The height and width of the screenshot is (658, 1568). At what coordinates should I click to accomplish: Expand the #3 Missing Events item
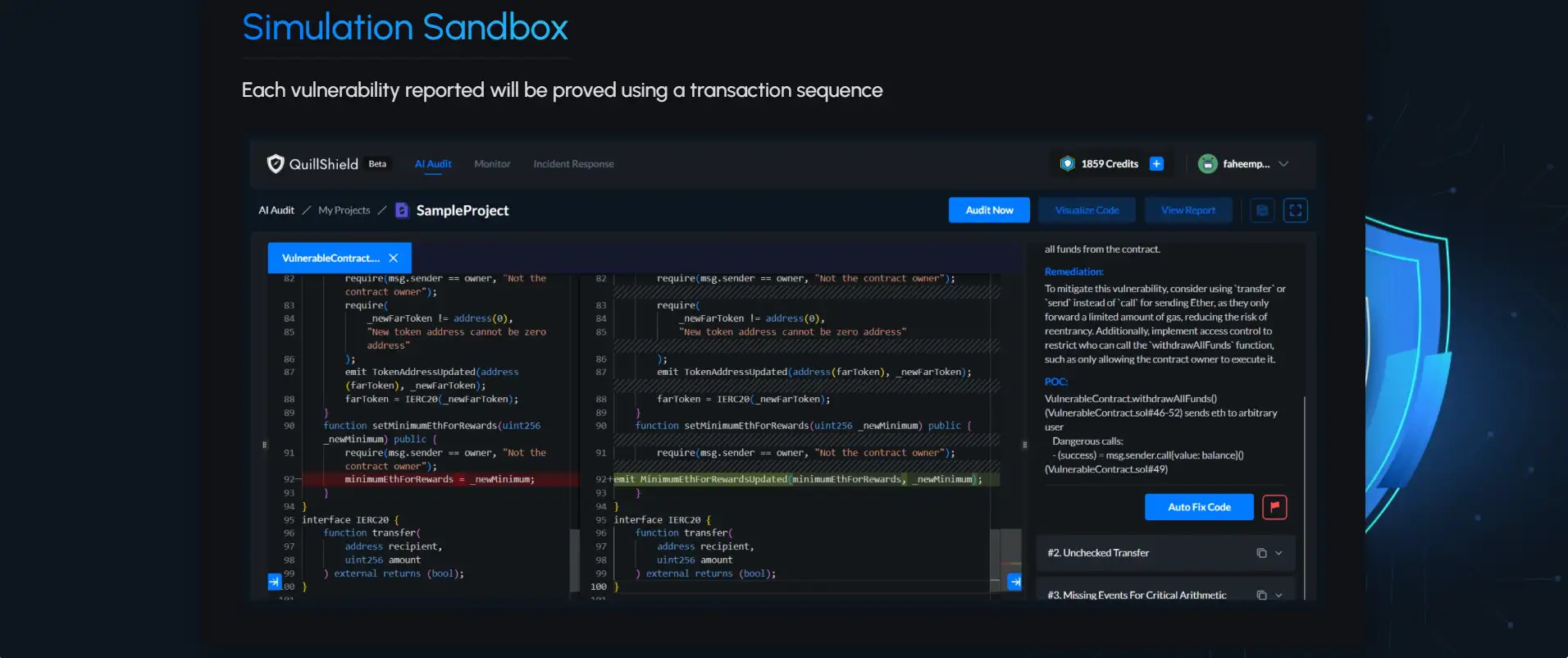[1279, 595]
